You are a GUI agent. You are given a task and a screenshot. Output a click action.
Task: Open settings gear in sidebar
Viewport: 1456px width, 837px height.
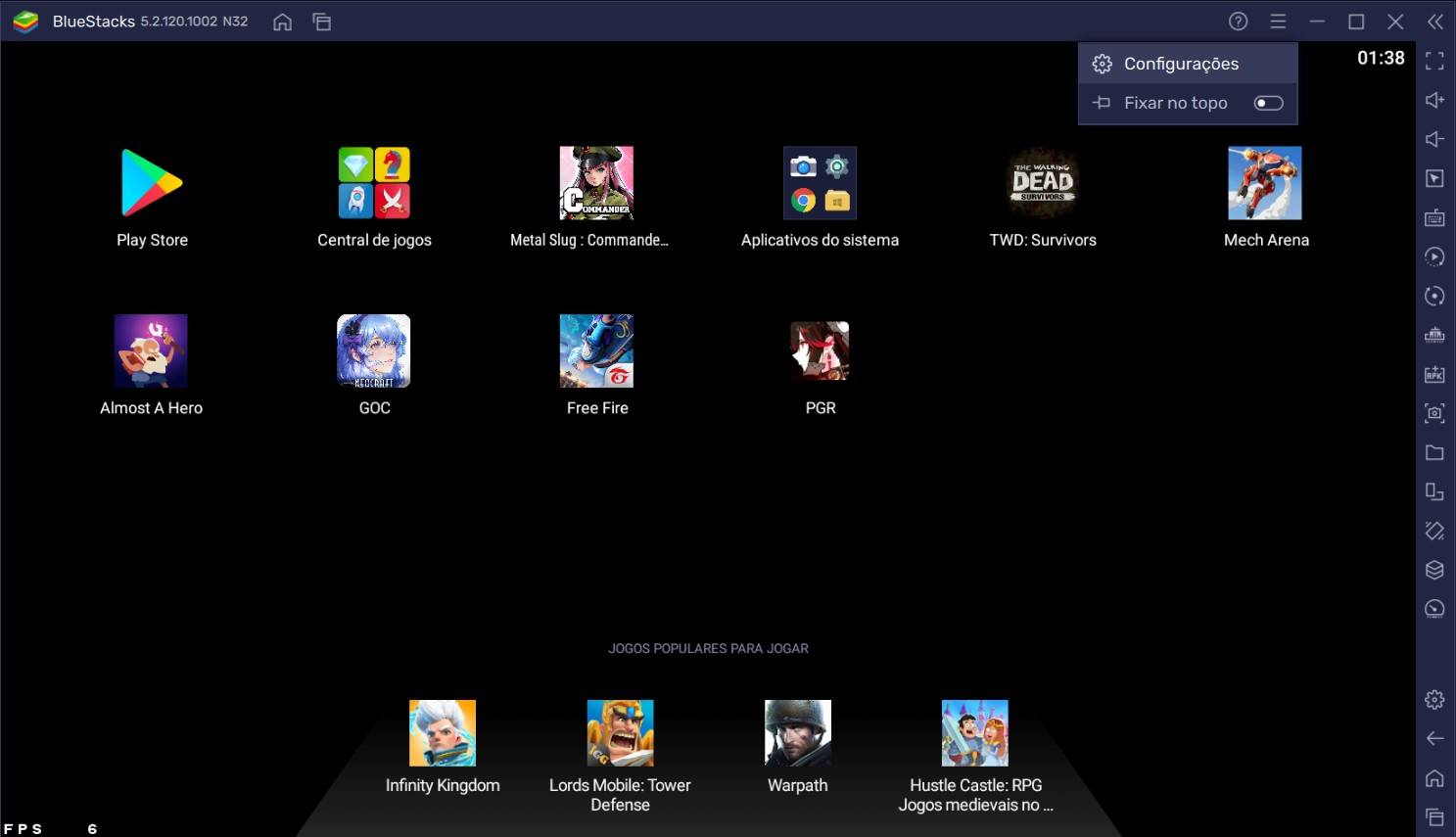1434,699
